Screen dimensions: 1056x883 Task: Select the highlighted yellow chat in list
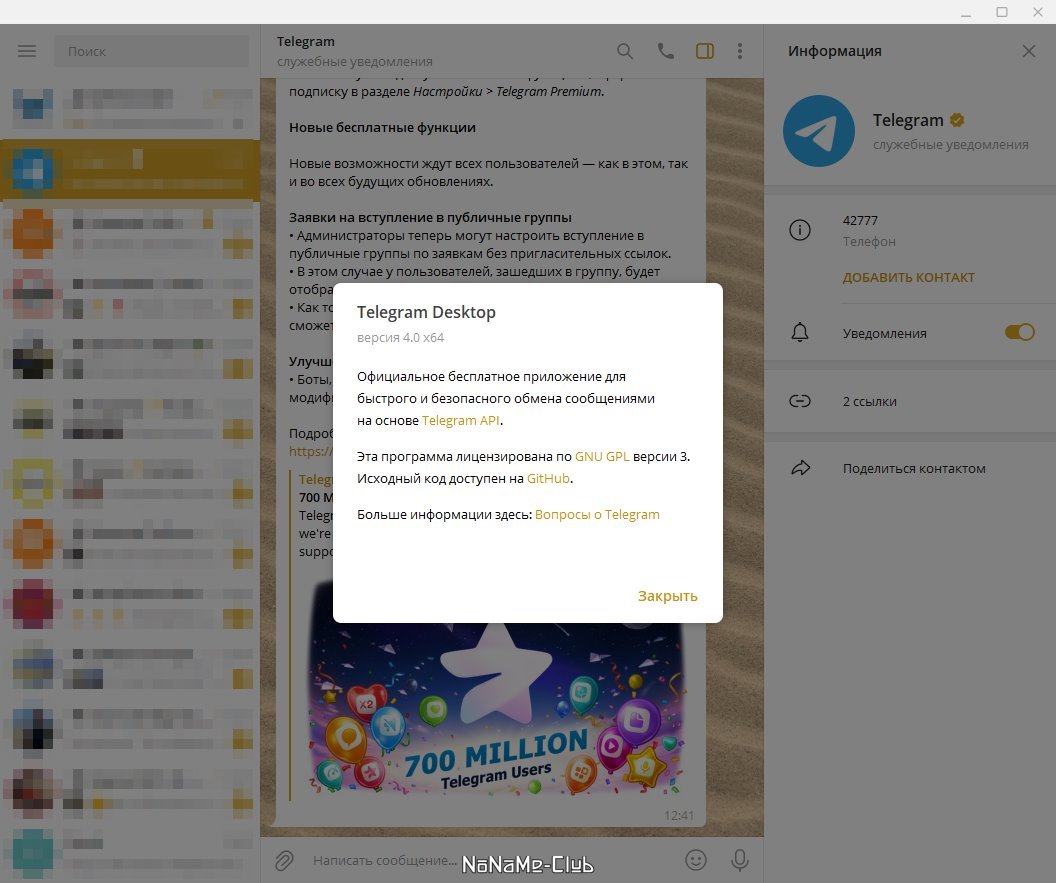pyautogui.click(x=130, y=170)
